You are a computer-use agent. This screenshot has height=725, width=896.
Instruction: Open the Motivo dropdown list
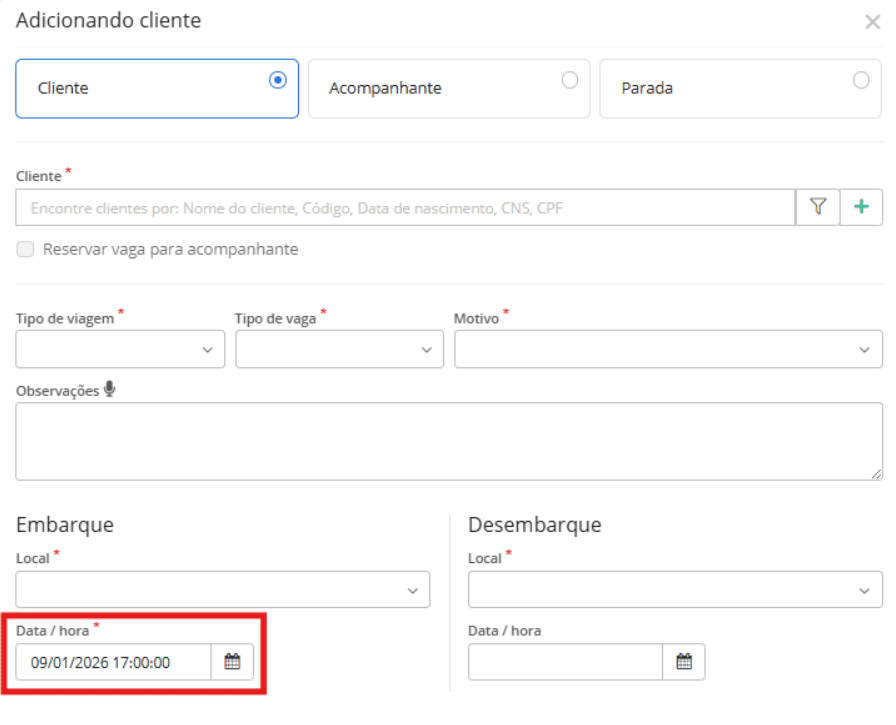tap(668, 349)
